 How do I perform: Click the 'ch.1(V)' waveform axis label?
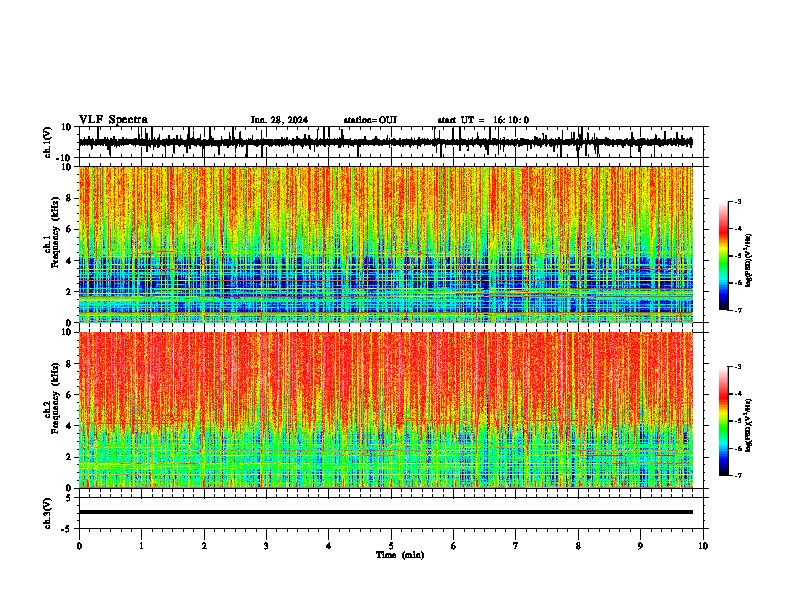click(x=48, y=142)
